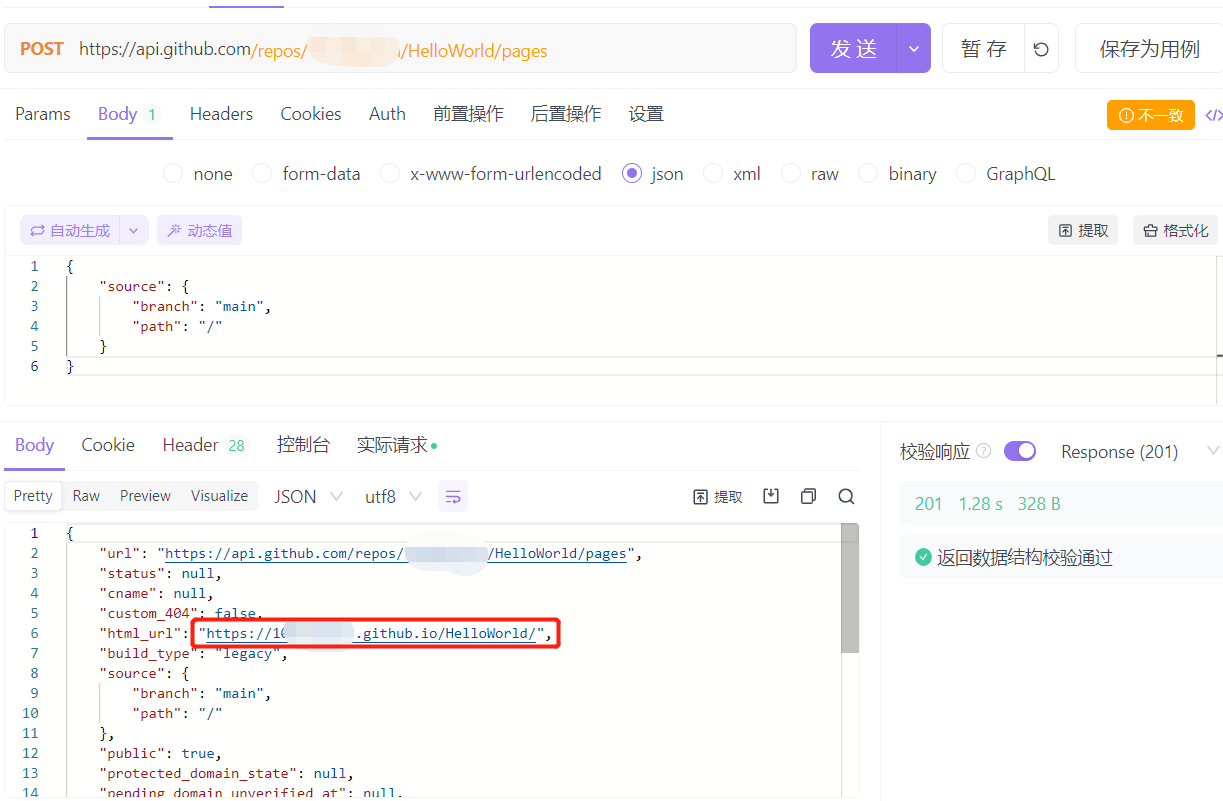Format the JSON request body with 格式化

click(x=1175, y=229)
